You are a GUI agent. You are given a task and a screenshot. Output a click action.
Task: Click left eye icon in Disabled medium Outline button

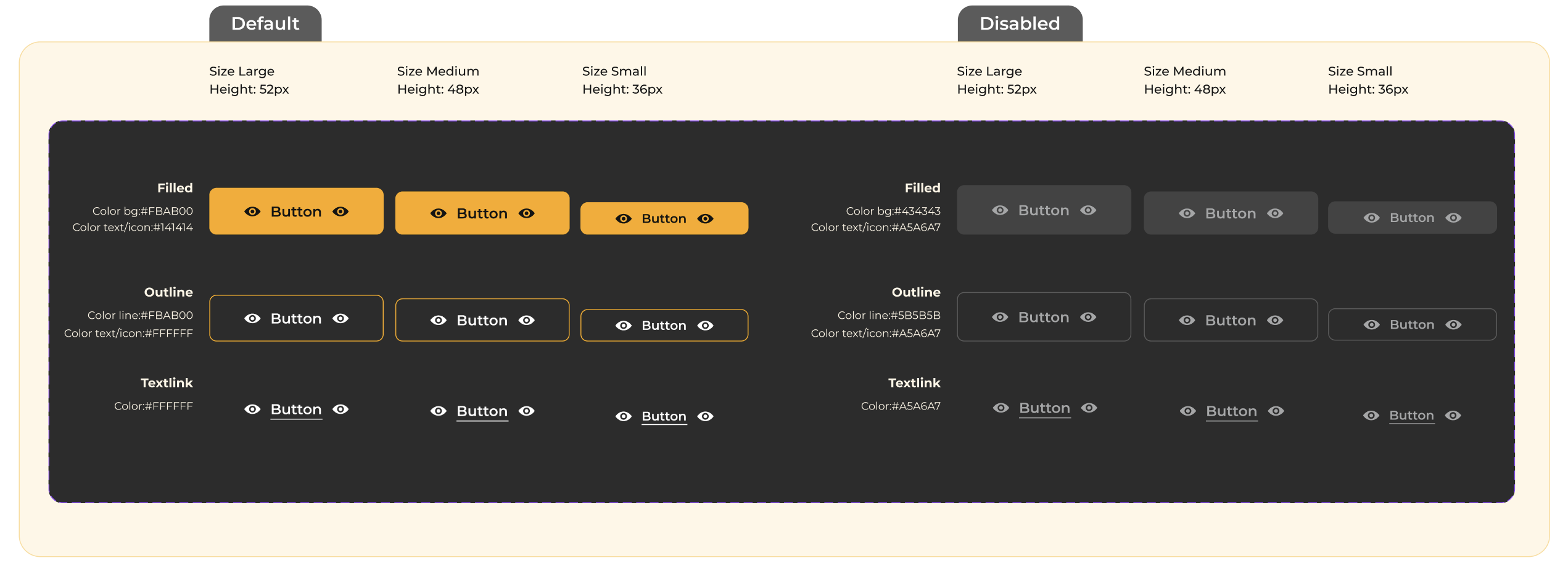[1187, 320]
